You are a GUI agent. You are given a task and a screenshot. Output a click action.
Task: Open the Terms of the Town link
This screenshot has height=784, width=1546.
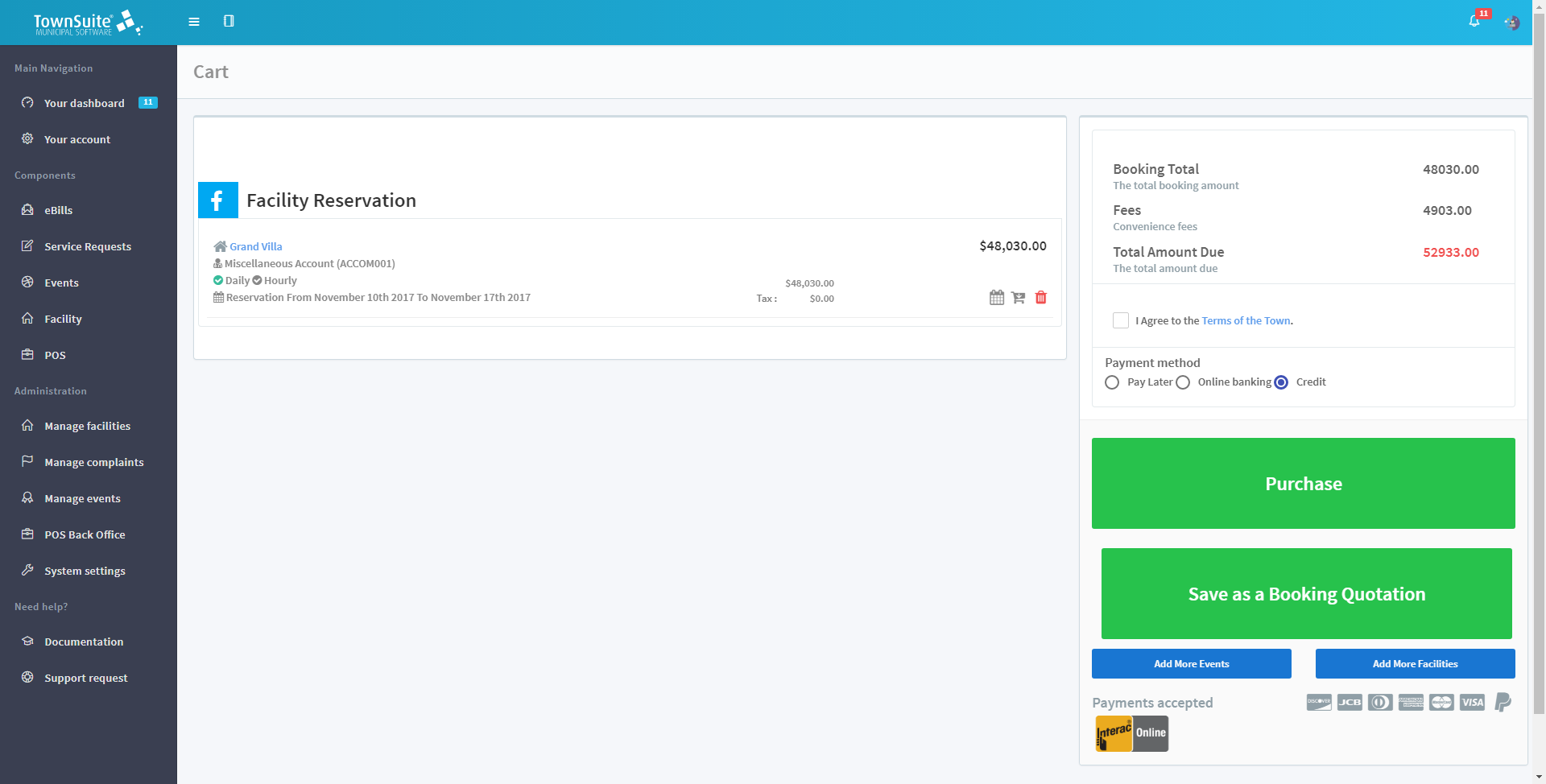pos(1246,320)
